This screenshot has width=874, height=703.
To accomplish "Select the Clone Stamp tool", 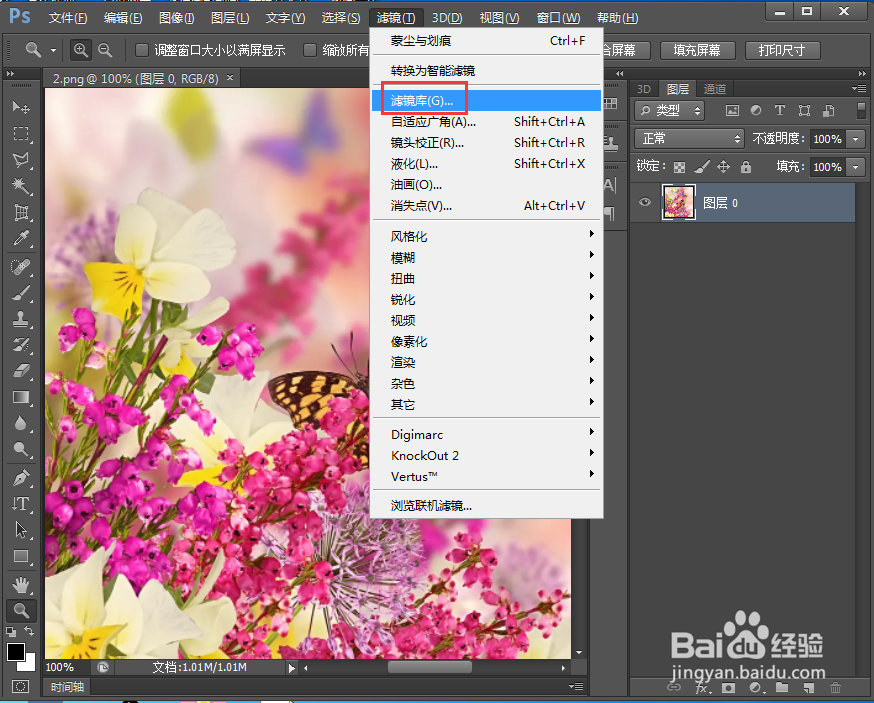I will pyautogui.click(x=21, y=319).
